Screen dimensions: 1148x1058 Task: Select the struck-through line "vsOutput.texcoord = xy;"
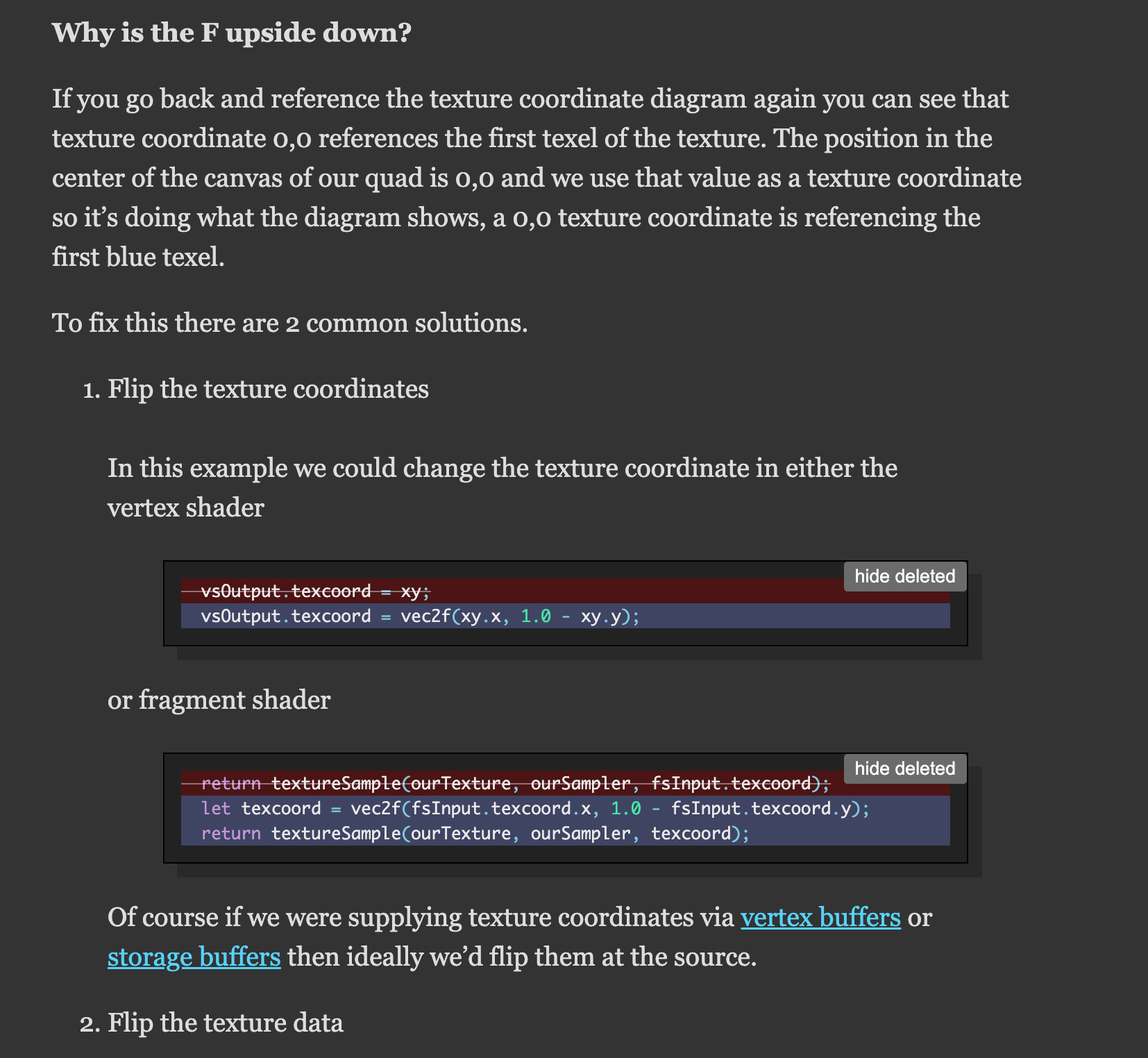314,591
